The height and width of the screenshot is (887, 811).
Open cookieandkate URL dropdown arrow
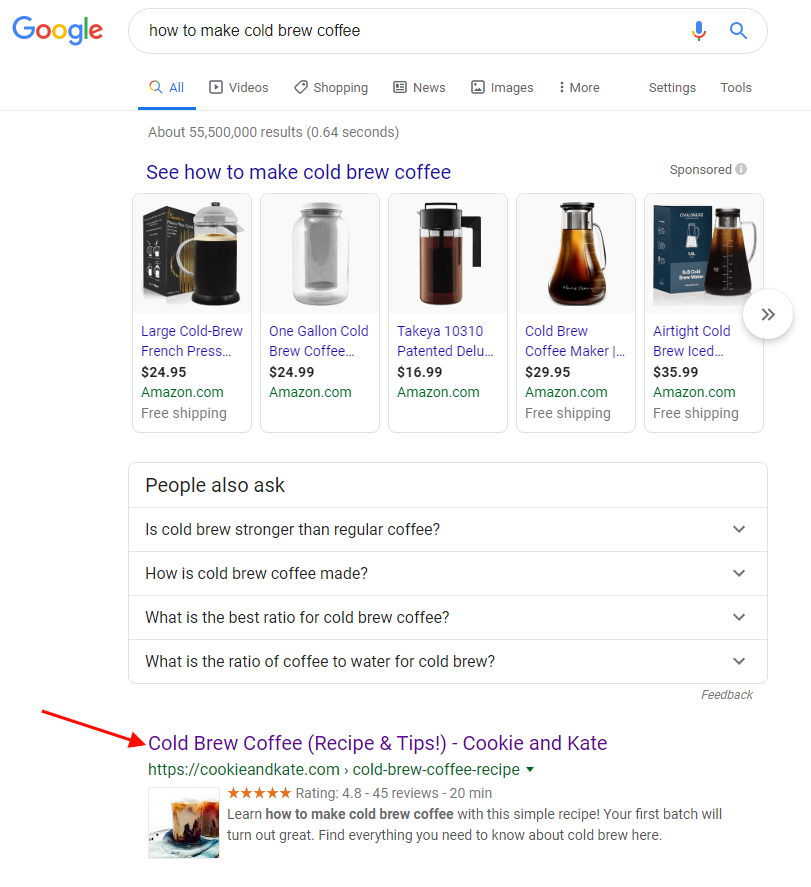click(x=530, y=770)
